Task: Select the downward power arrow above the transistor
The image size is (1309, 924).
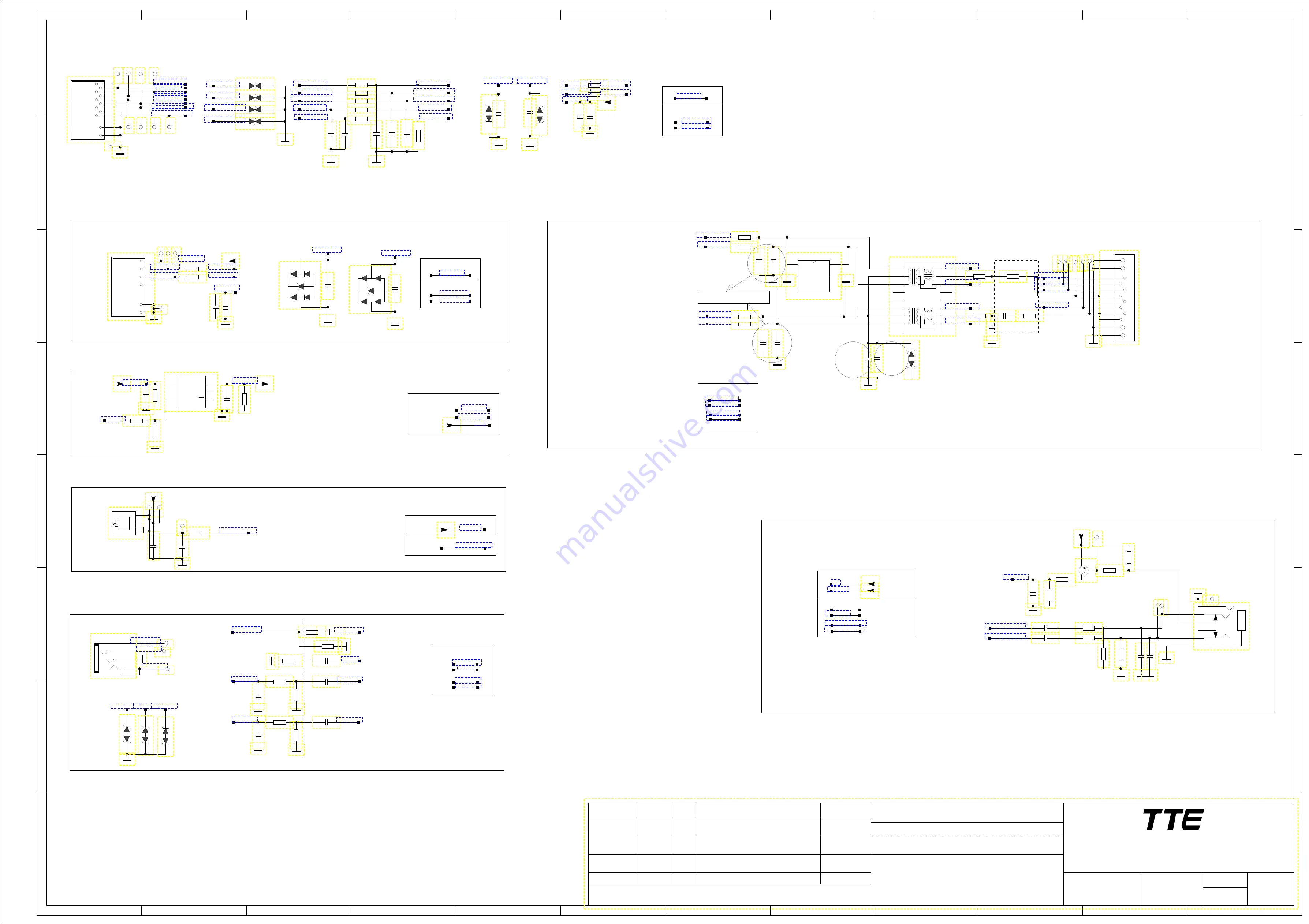Action: [x=1081, y=538]
